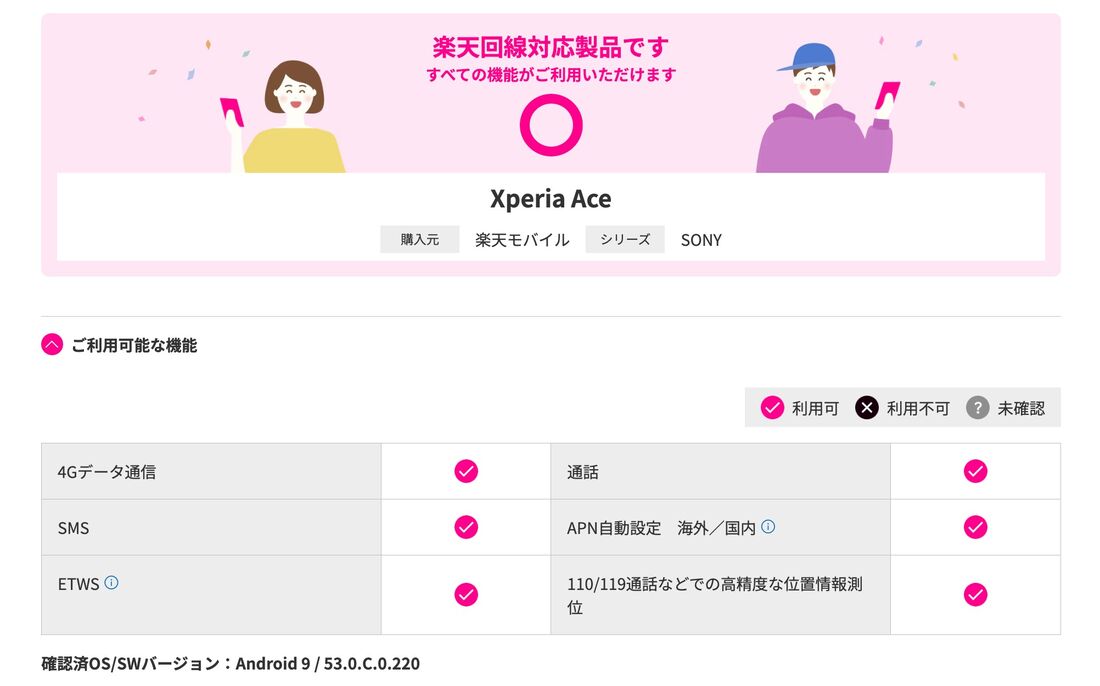Select the 購入元 label
The image size is (1100, 686).
[420, 240]
